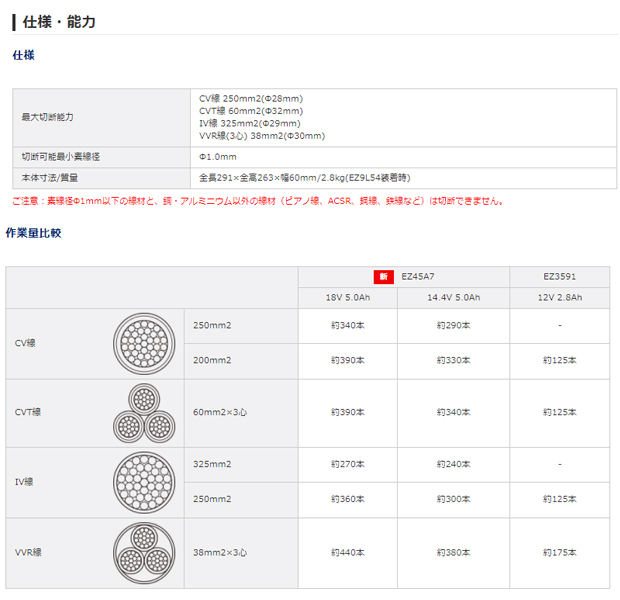Image resolution: width=620 pixels, height=600 pixels.
Task: Select the EZ45A7 model header
Action: [x=417, y=276]
